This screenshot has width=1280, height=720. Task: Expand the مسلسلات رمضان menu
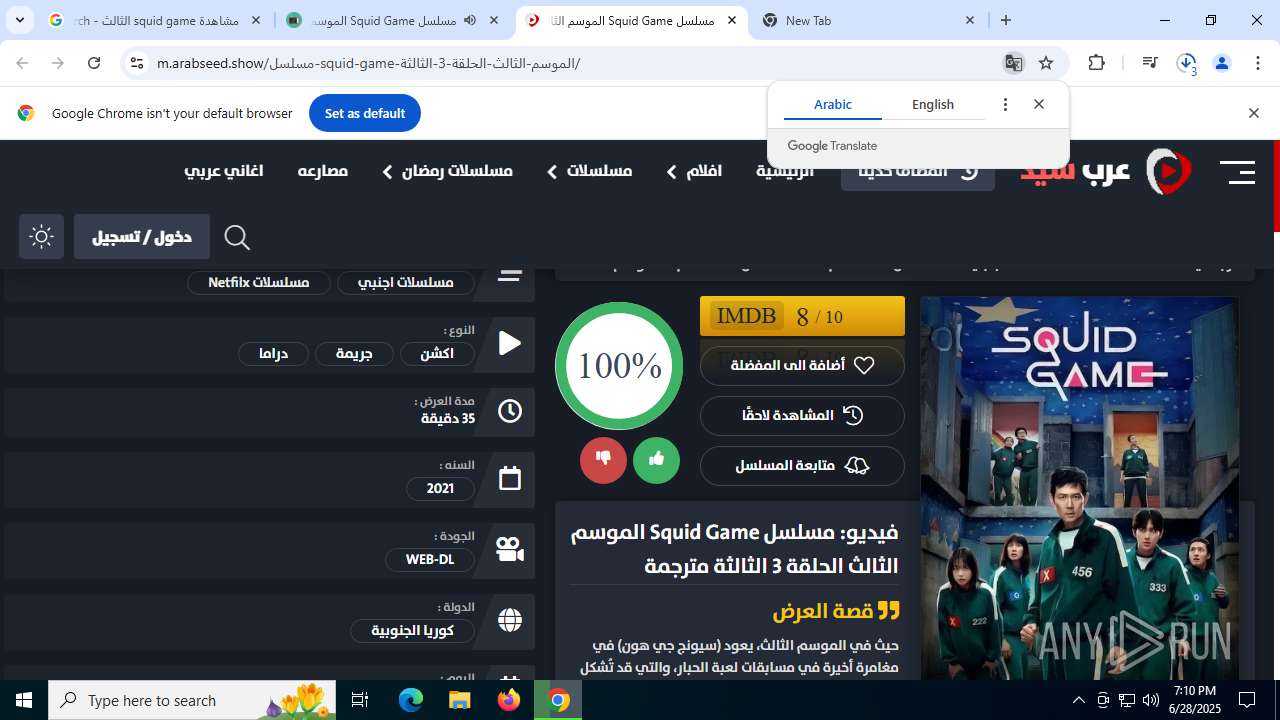tap(447, 171)
